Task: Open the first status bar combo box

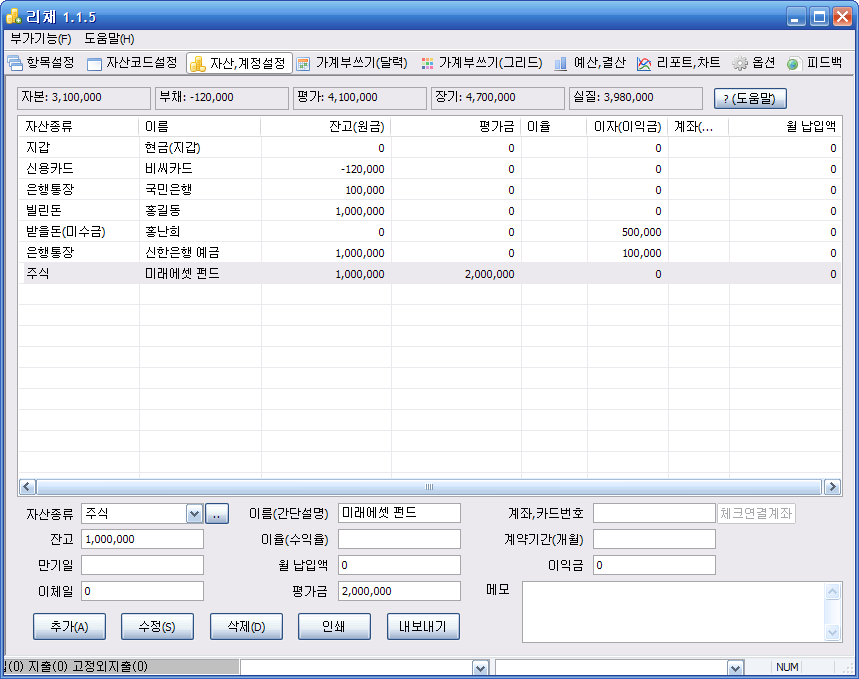Action: point(480,668)
